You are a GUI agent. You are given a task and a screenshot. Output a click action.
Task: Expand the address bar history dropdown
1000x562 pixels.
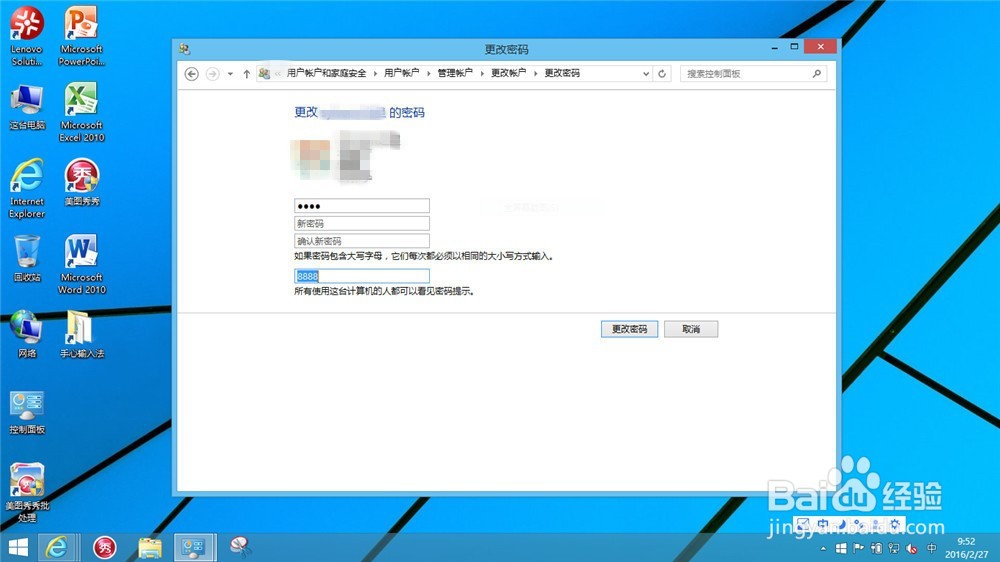click(x=645, y=74)
